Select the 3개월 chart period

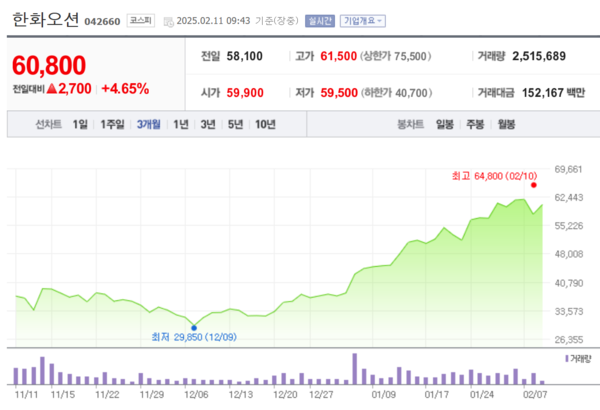click(150, 124)
